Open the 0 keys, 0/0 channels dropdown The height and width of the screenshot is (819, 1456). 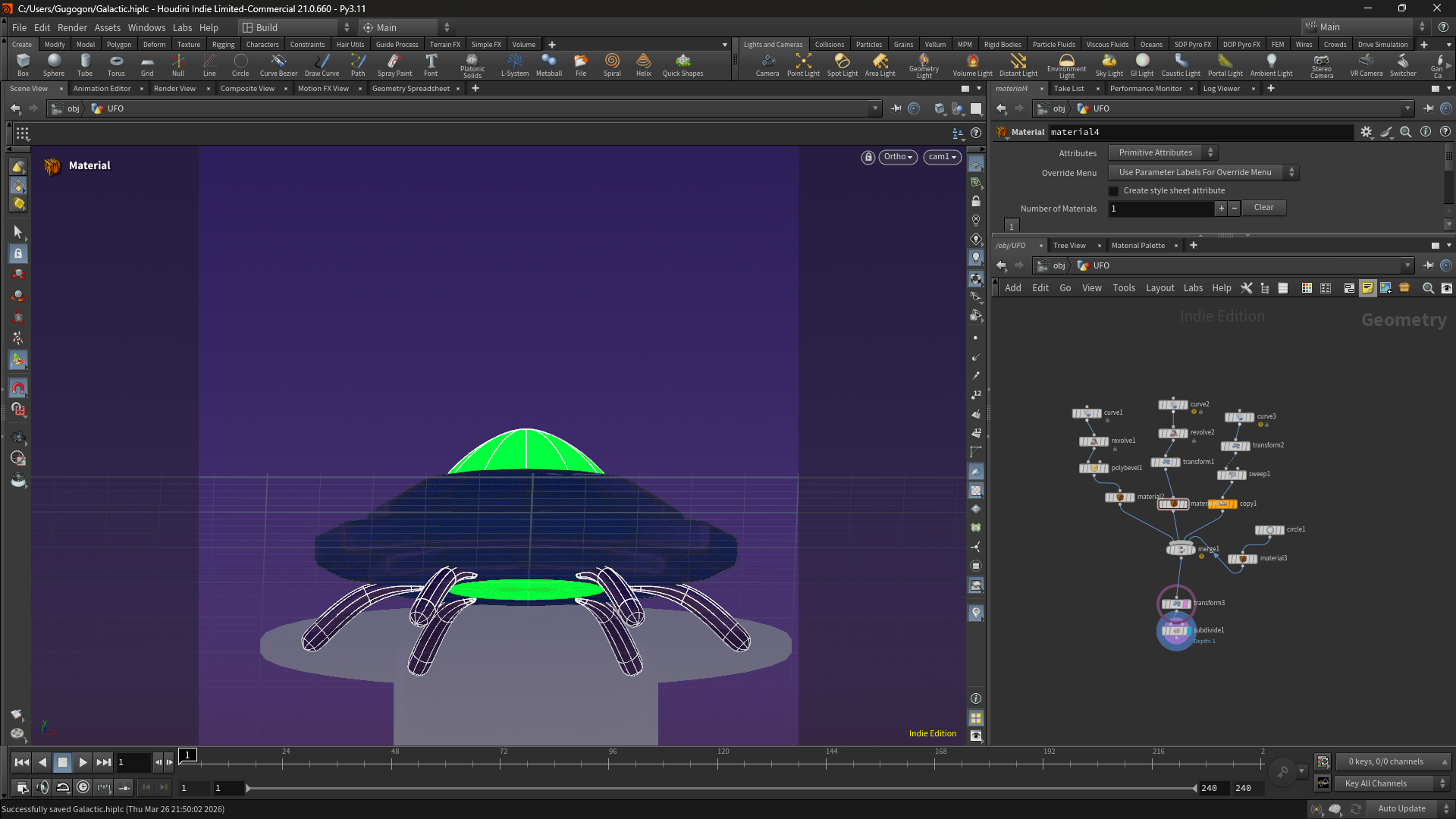pyautogui.click(x=1392, y=761)
